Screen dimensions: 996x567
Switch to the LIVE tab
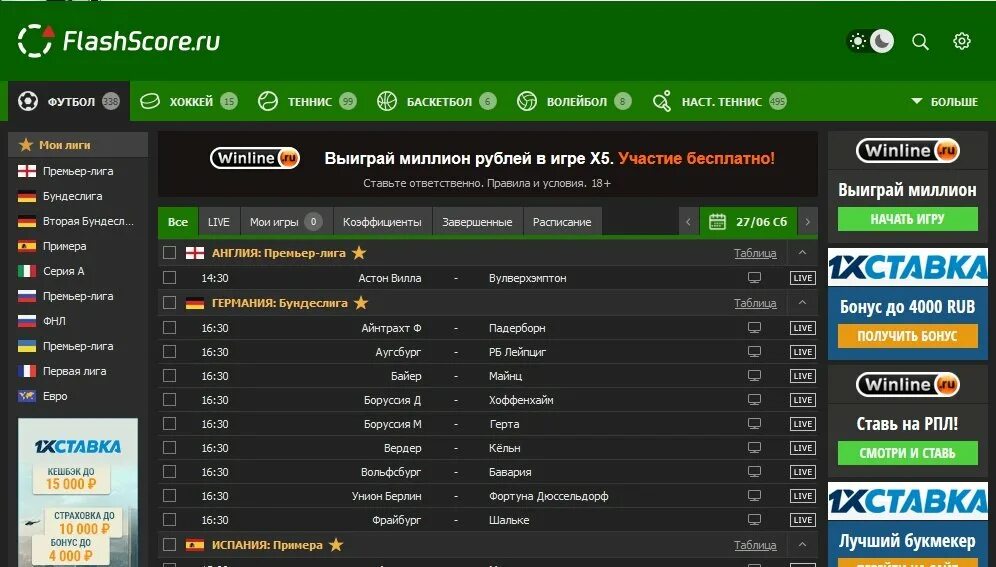coord(219,222)
